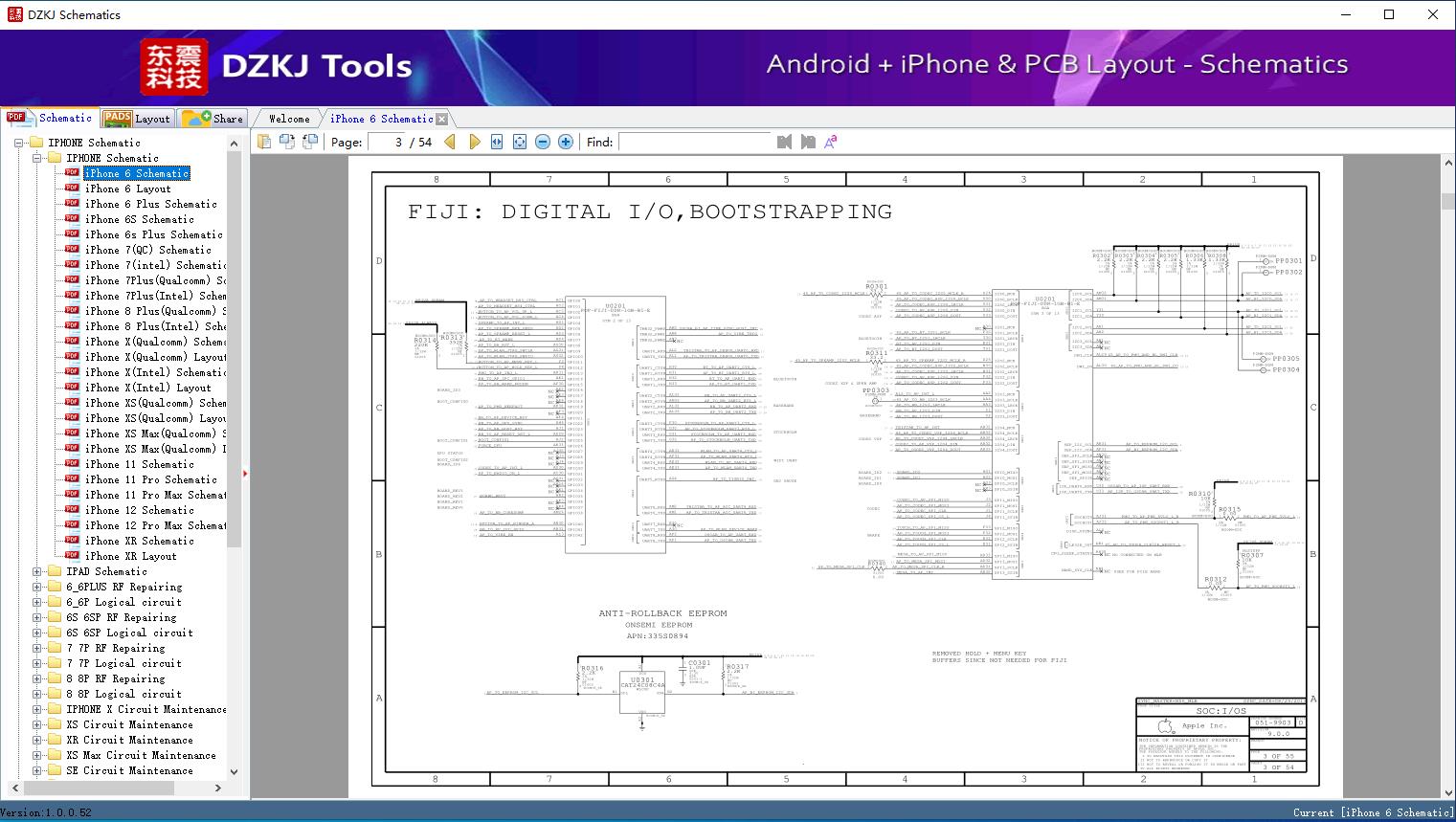Close the iPhone 6 Schematic tab
The image size is (1456, 822).
point(441,120)
